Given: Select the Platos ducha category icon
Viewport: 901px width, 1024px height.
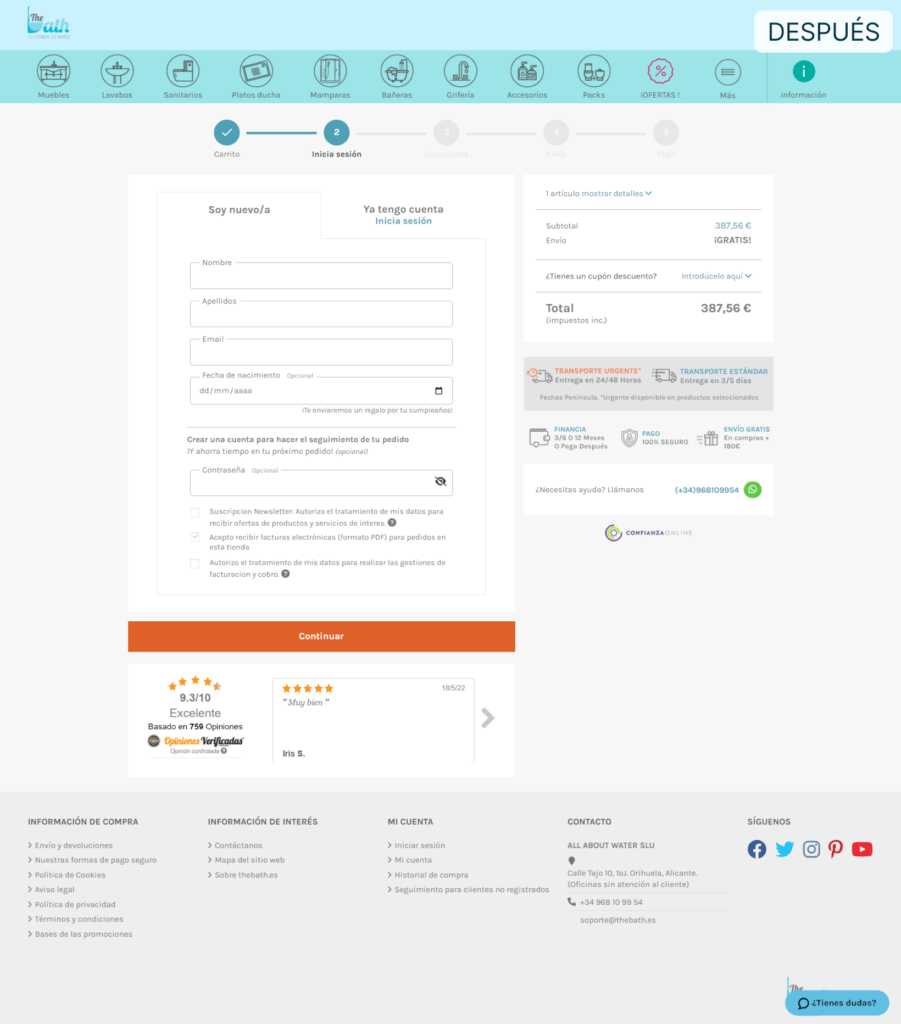Looking at the screenshot, I should click(256, 71).
